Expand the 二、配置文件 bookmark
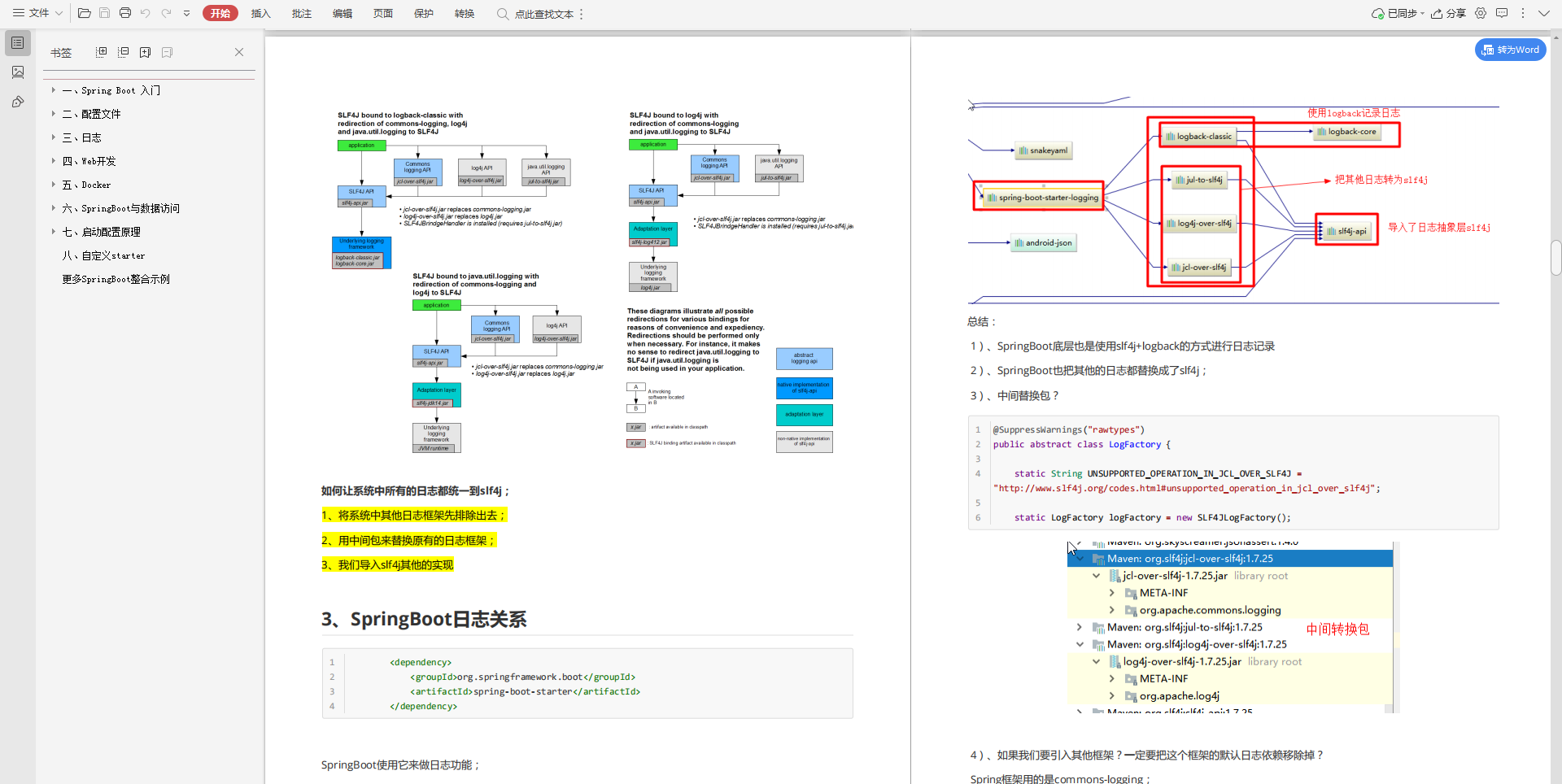The height and width of the screenshot is (784, 1562). tap(54, 114)
